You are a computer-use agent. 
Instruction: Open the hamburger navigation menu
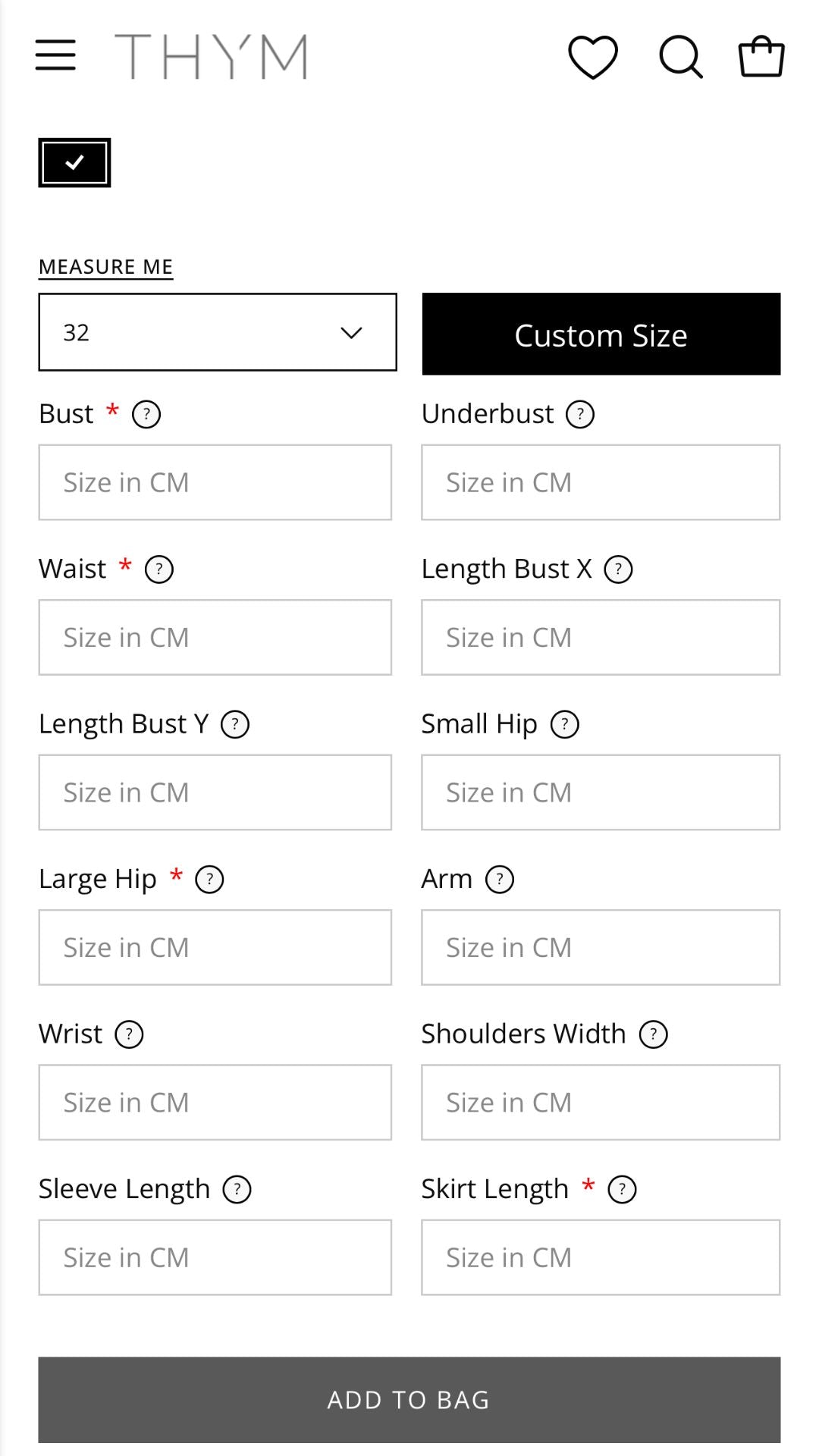point(54,55)
